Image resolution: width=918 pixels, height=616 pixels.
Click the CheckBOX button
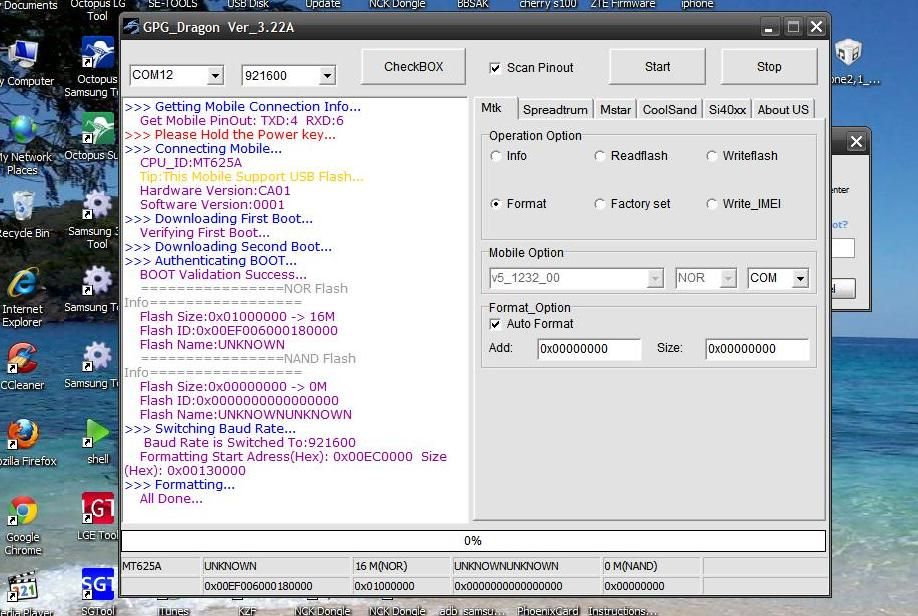click(413, 67)
